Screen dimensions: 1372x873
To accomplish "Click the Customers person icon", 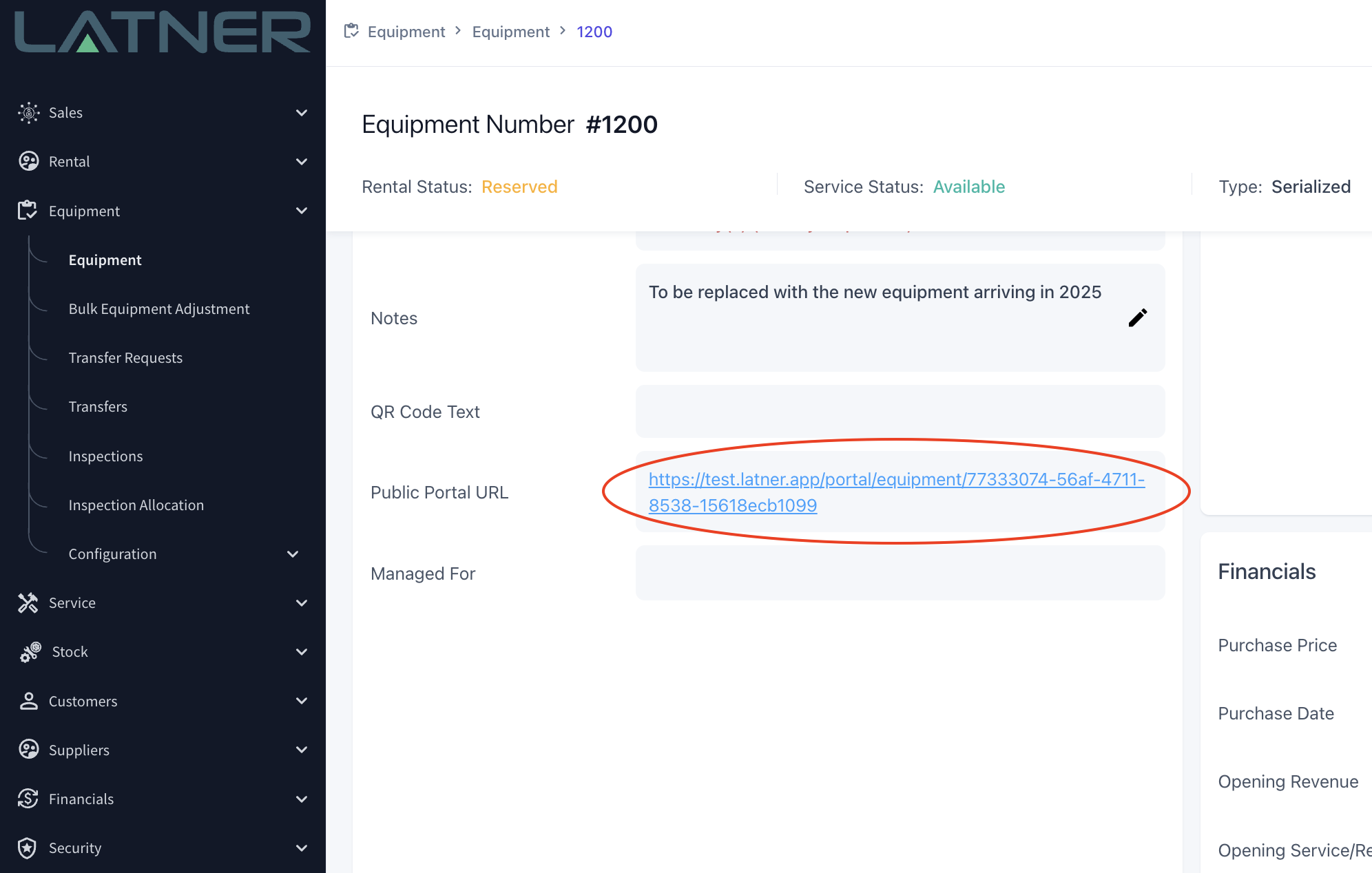I will click(x=28, y=701).
